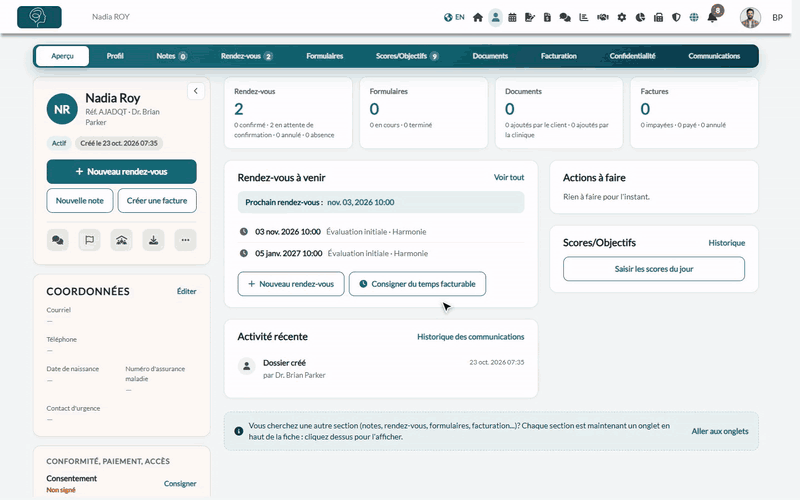
Task: Click the Créé le 23 oct. 2026 badge
Action: tap(119, 143)
